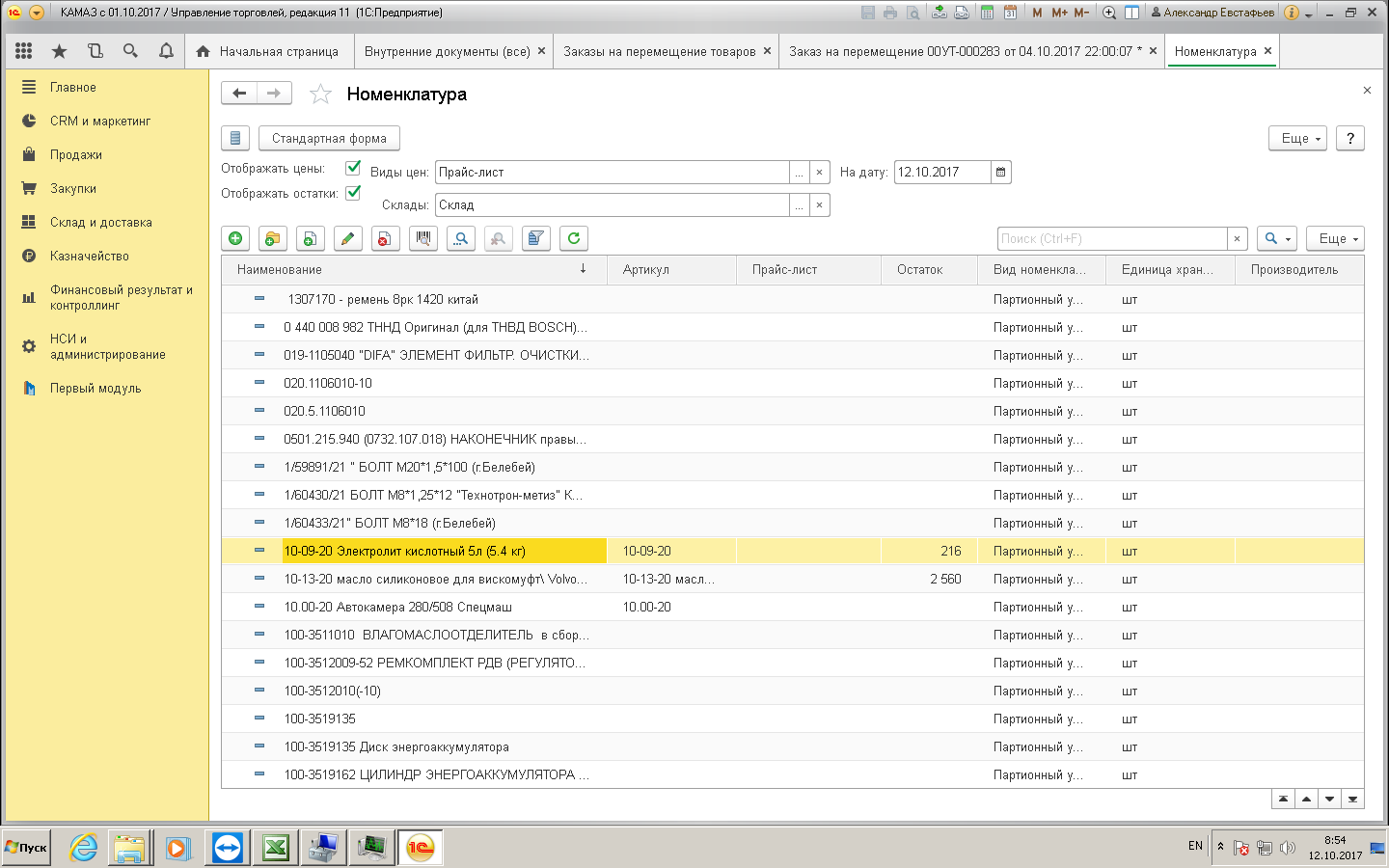Open Excel from the taskbar
The image size is (1389, 868).
276,848
